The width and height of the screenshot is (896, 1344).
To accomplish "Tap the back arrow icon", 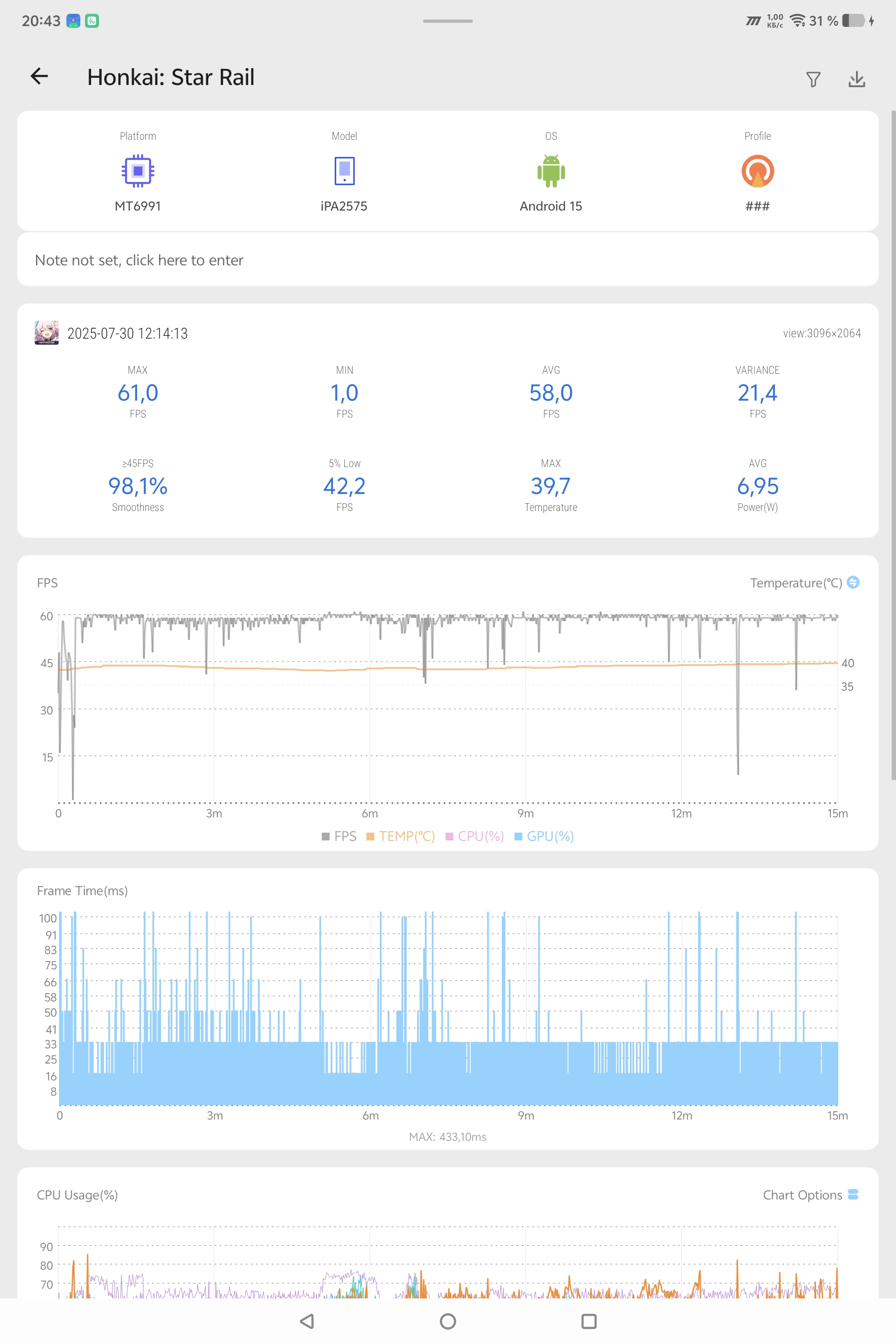I will pos(40,76).
